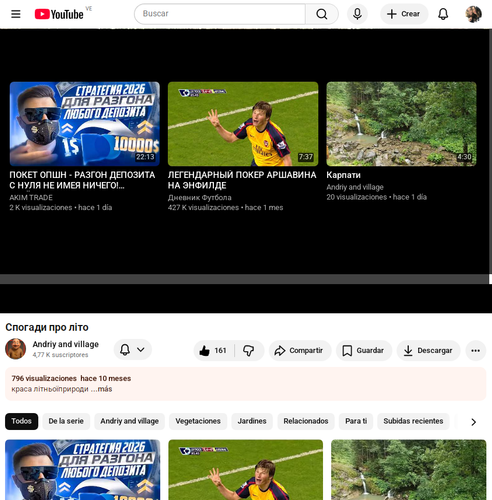Select the Todos filter chip
The width and height of the screenshot is (492, 500).
point(22,421)
